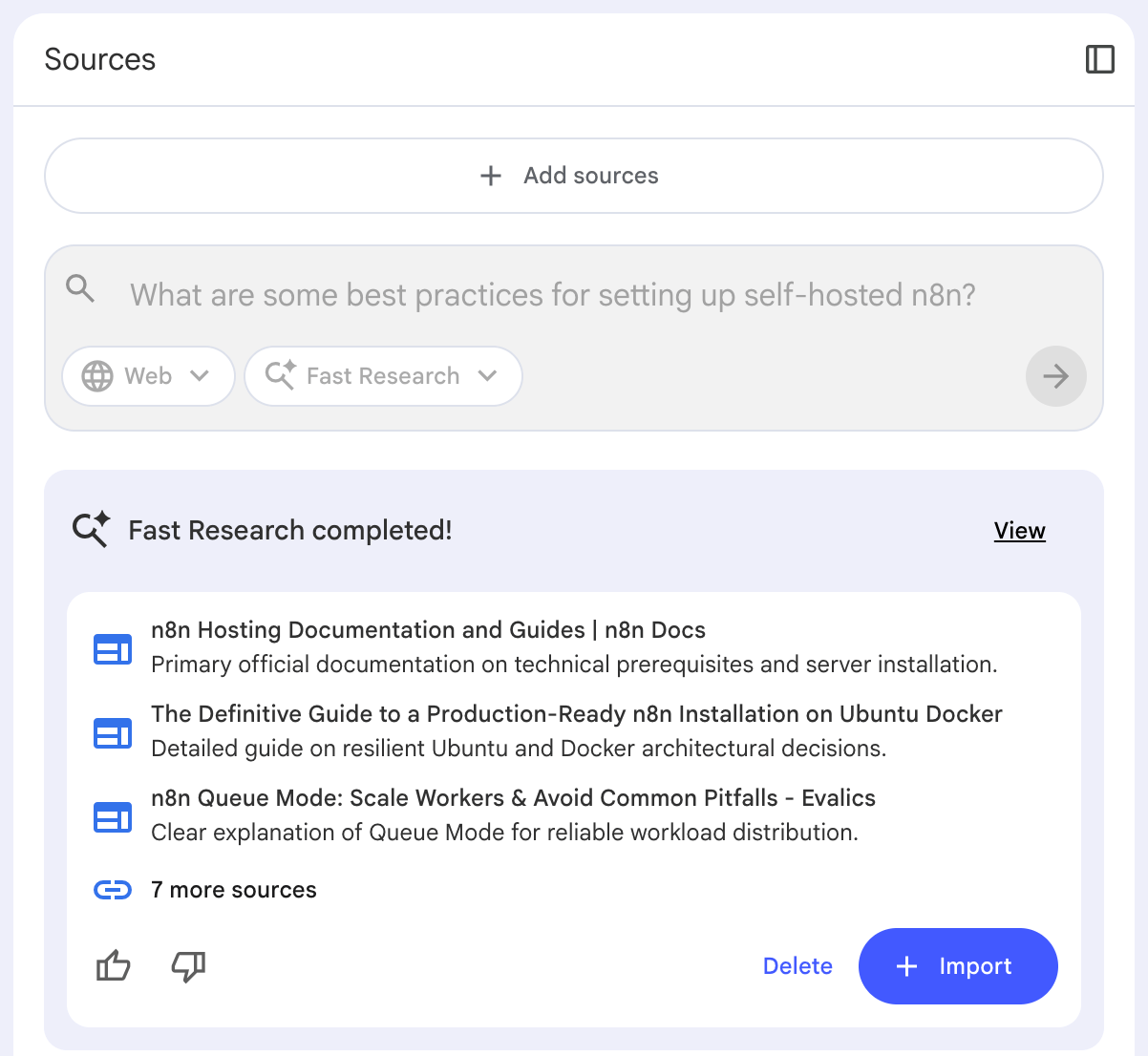Click the search magnifier icon in the query box

point(80,288)
